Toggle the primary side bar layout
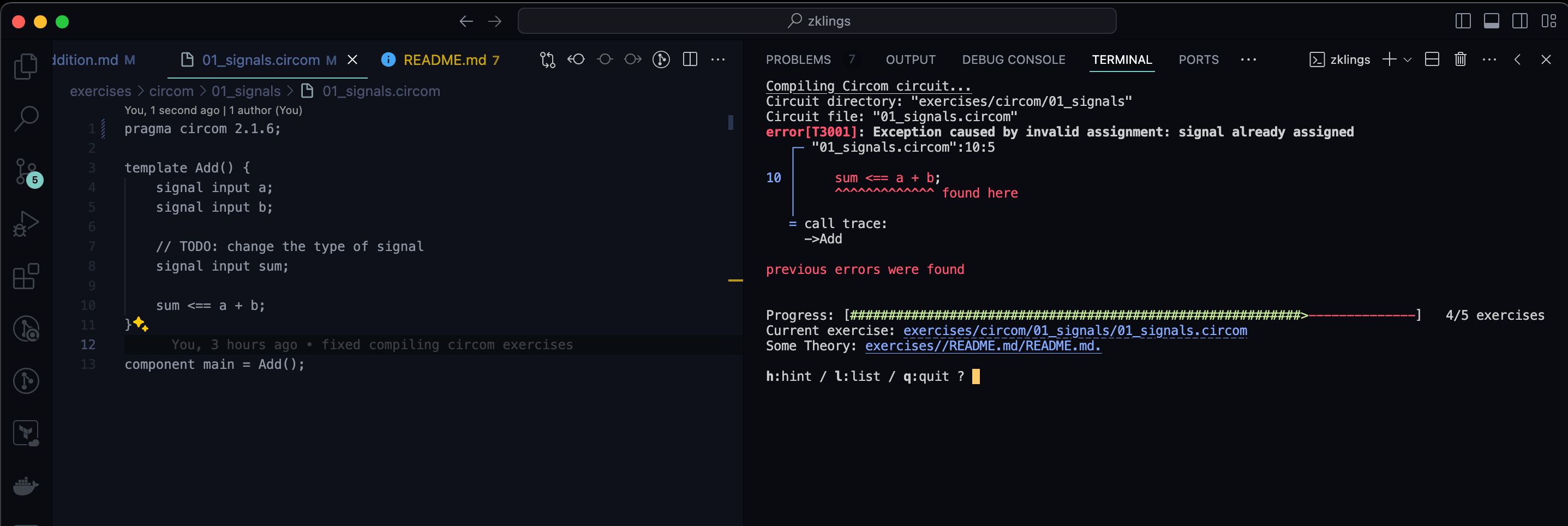 (x=1463, y=21)
